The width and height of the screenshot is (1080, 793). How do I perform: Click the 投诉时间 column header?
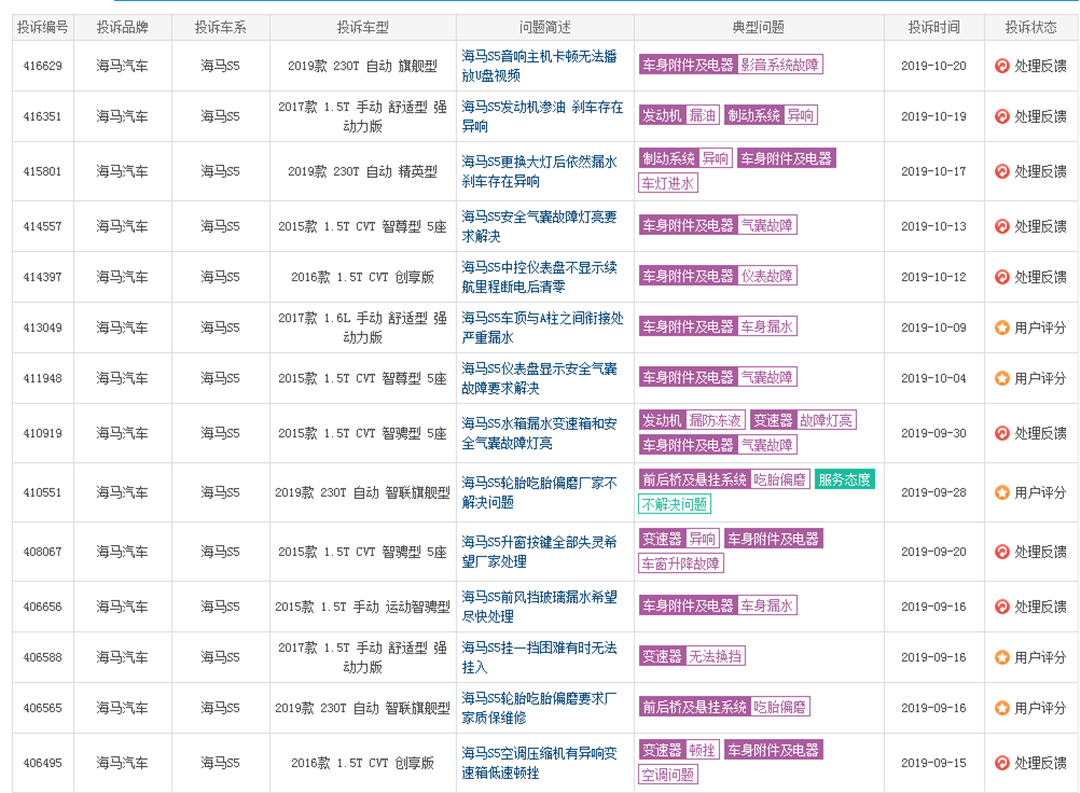coord(933,28)
